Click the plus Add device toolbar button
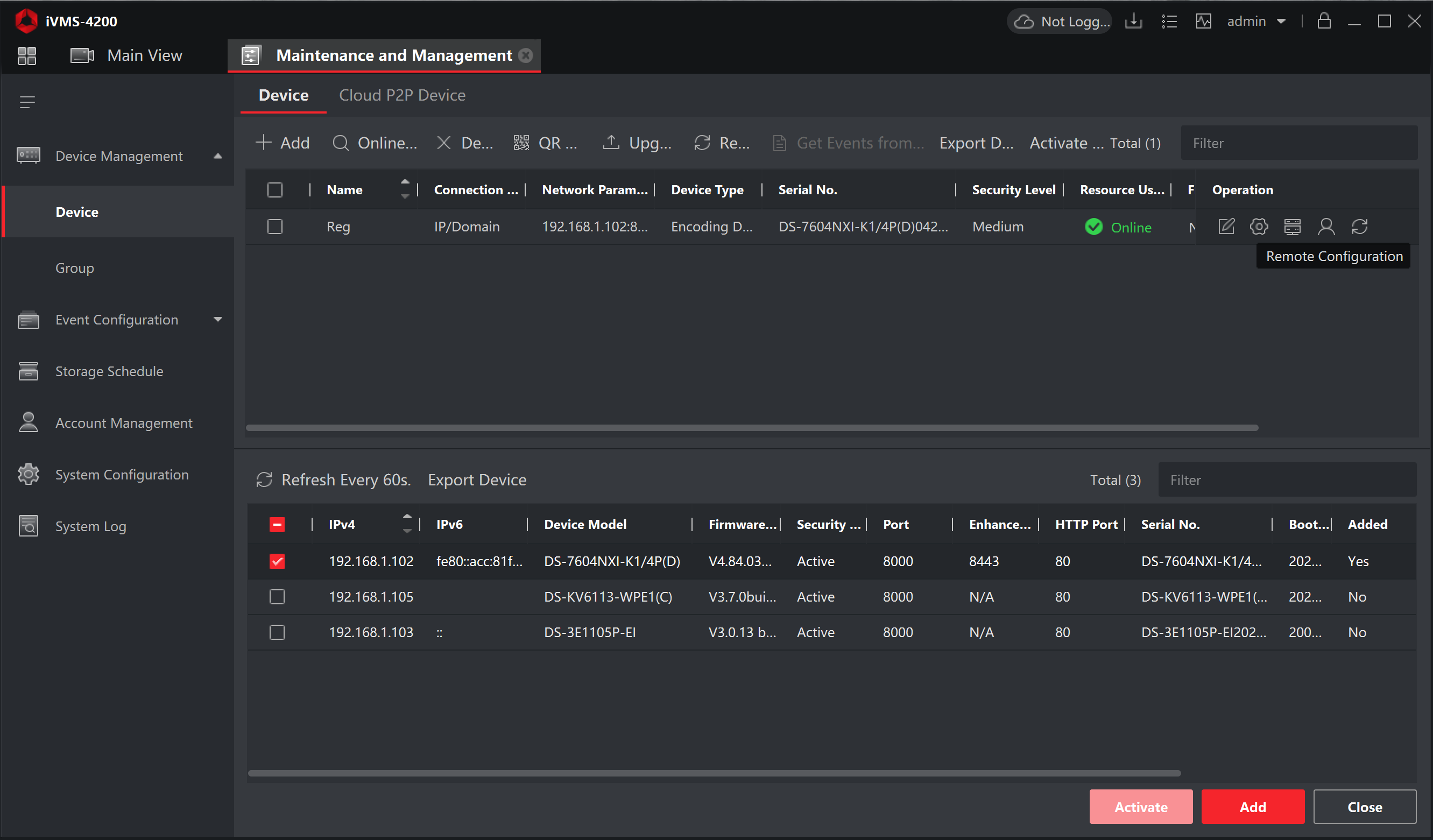This screenshot has height=840, width=1433. (x=283, y=143)
